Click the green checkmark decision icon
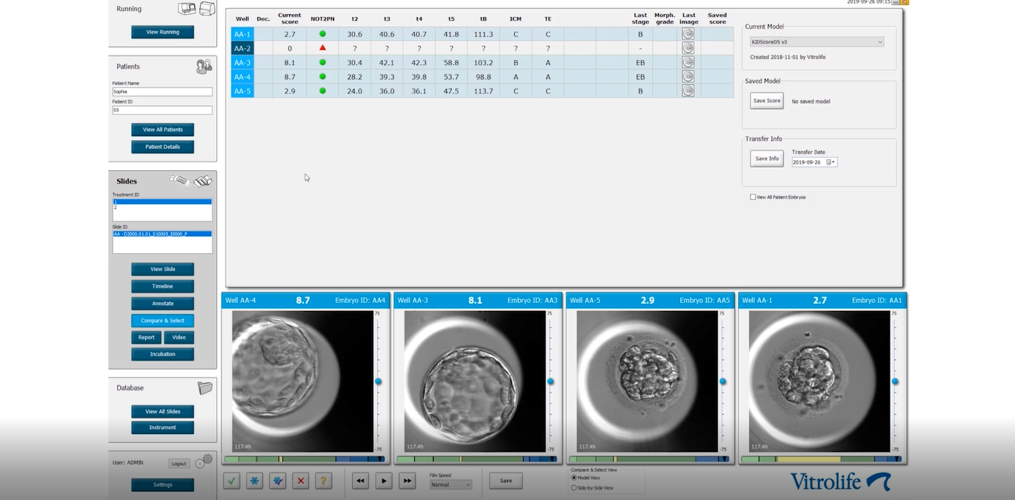The image size is (1015, 500). (x=232, y=481)
